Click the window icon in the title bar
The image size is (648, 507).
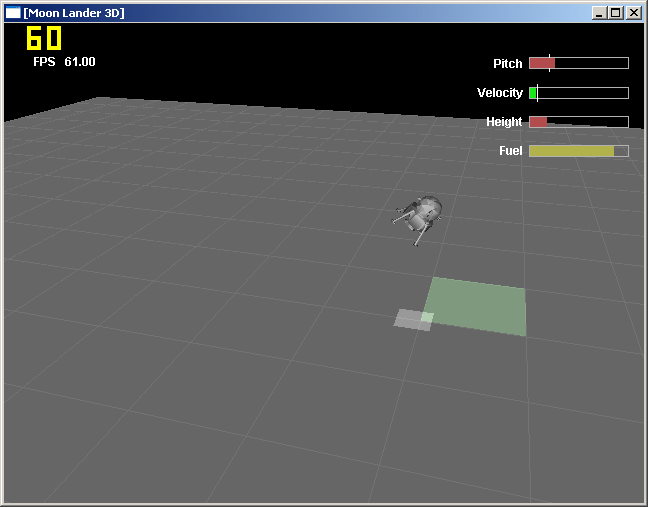pos(13,13)
